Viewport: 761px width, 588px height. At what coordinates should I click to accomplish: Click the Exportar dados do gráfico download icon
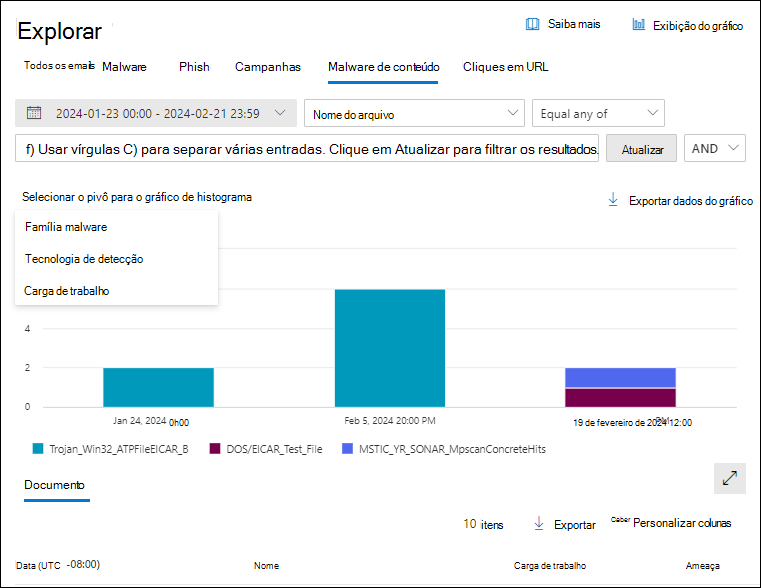click(x=613, y=200)
